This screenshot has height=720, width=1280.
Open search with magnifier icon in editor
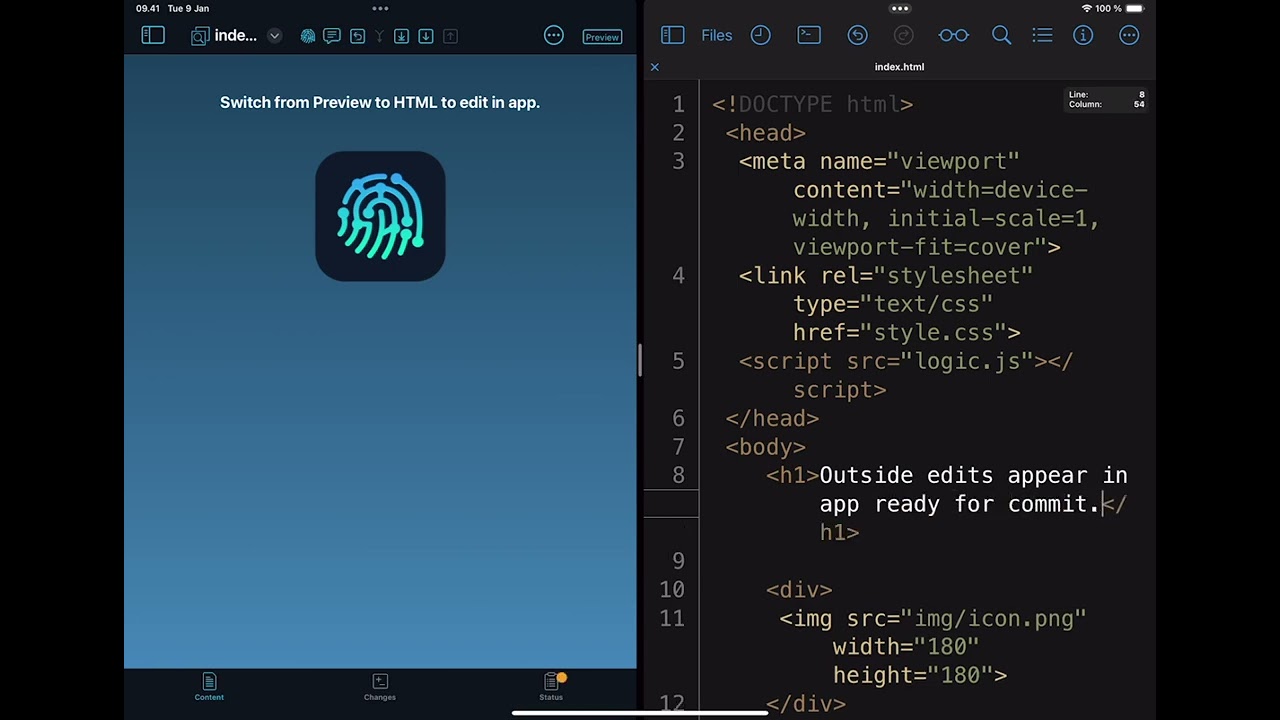[1001, 35]
